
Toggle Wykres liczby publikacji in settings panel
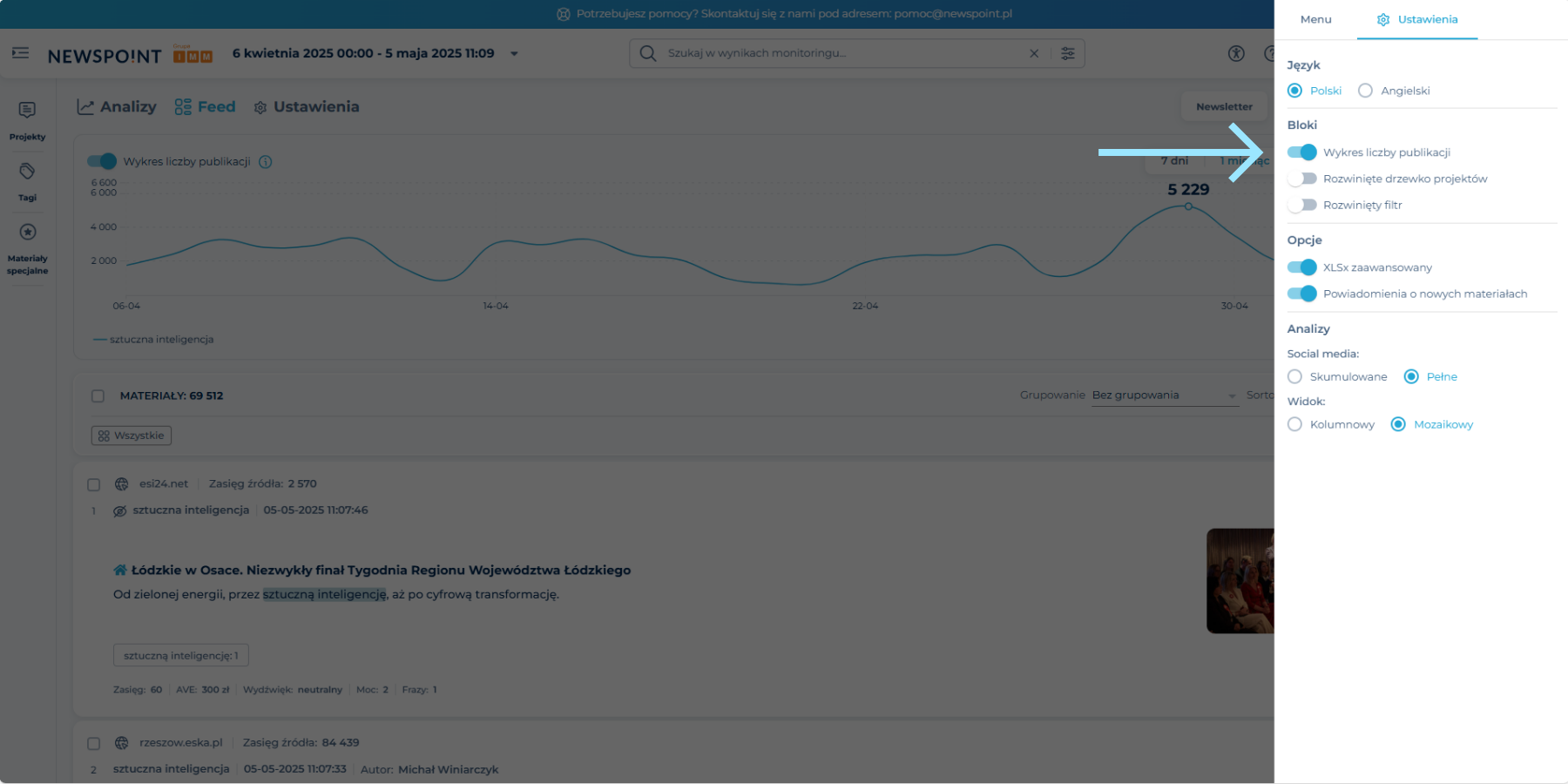click(x=1302, y=152)
